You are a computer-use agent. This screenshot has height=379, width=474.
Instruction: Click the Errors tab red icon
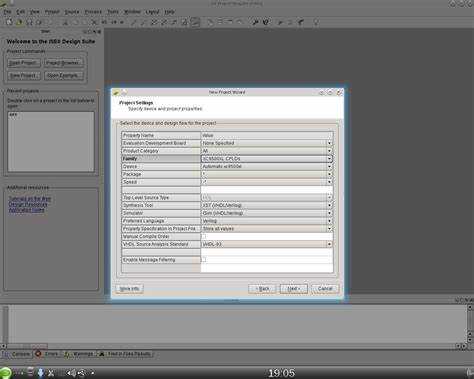[39, 354]
